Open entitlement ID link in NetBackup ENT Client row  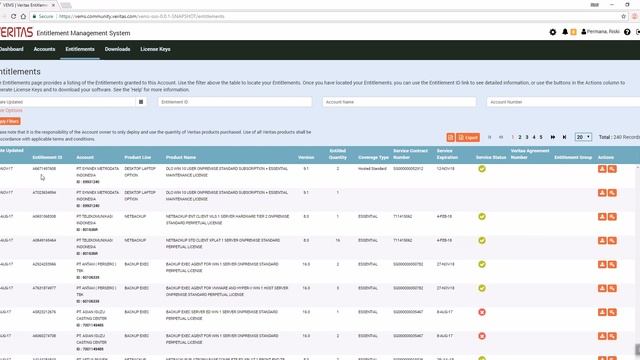pyautogui.click(x=44, y=216)
